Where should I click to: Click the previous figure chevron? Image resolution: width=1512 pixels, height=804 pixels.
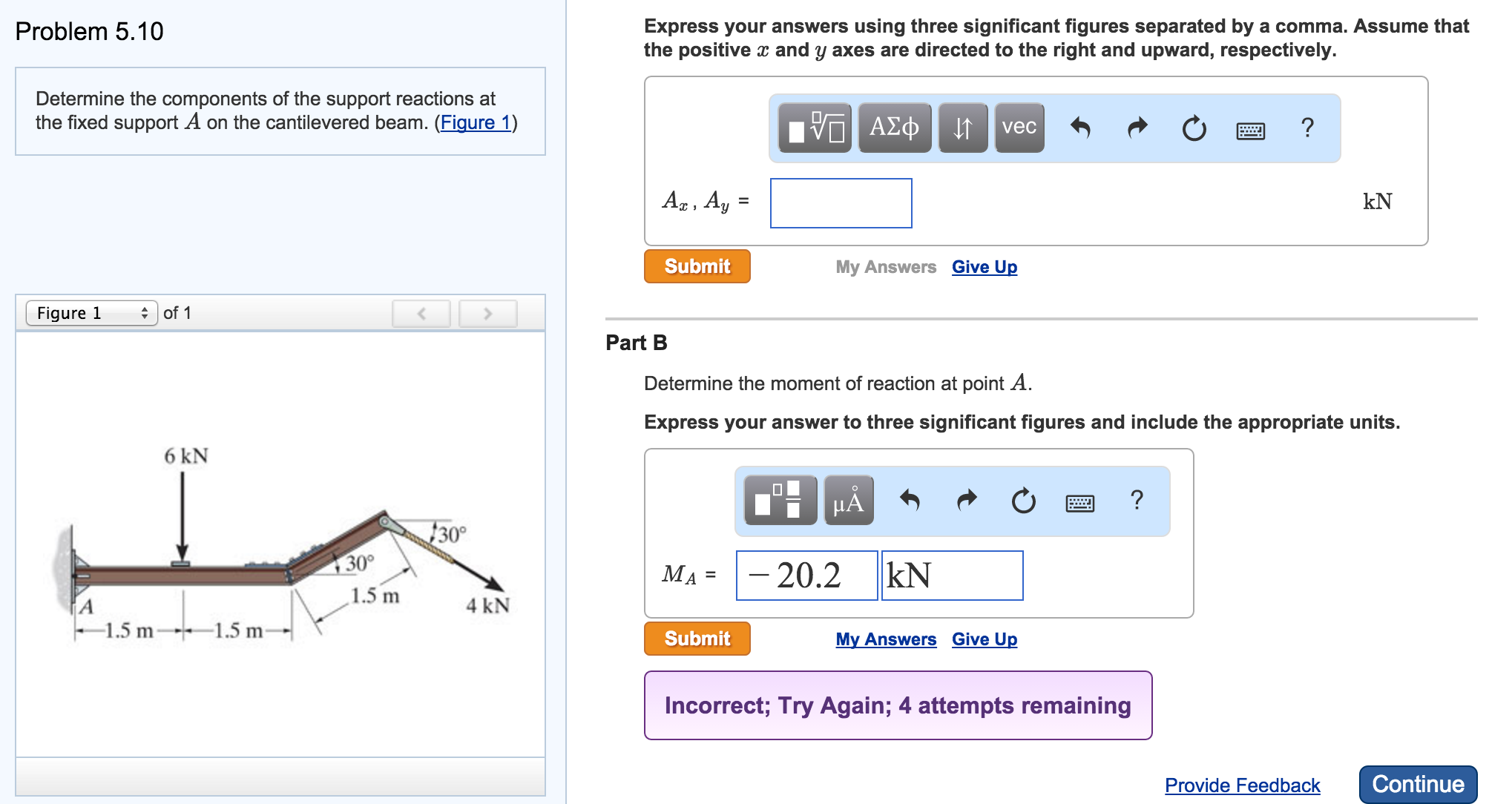click(421, 312)
